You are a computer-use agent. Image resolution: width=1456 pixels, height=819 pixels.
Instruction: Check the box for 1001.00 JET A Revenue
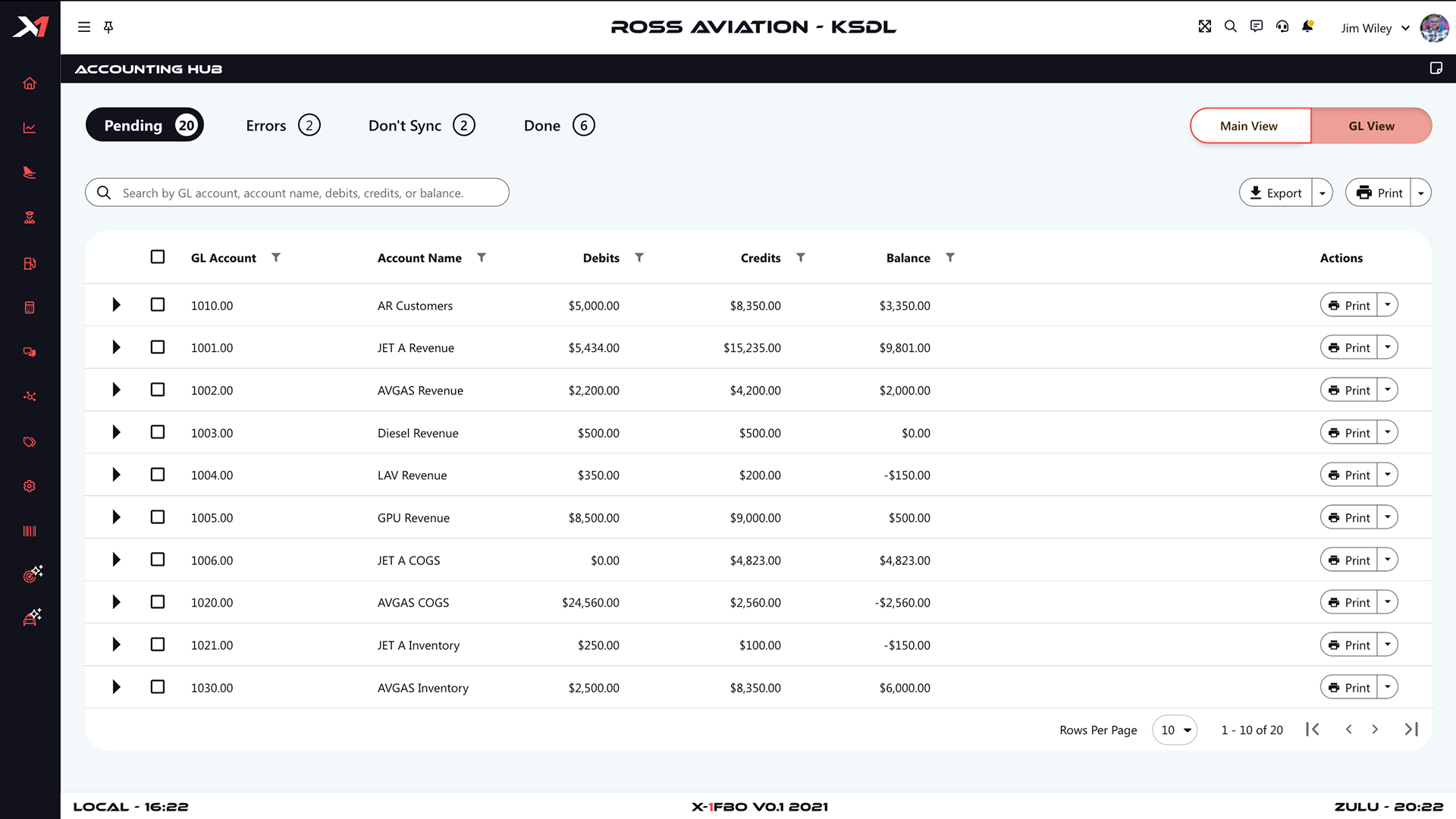[158, 347]
